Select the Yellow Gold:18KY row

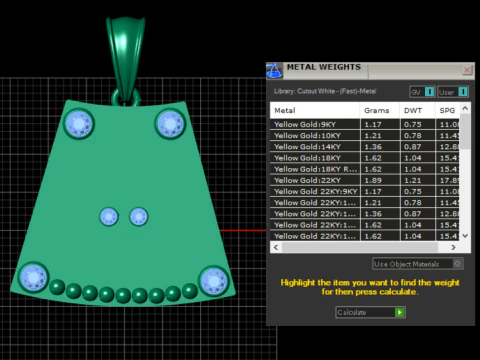click(365, 158)
